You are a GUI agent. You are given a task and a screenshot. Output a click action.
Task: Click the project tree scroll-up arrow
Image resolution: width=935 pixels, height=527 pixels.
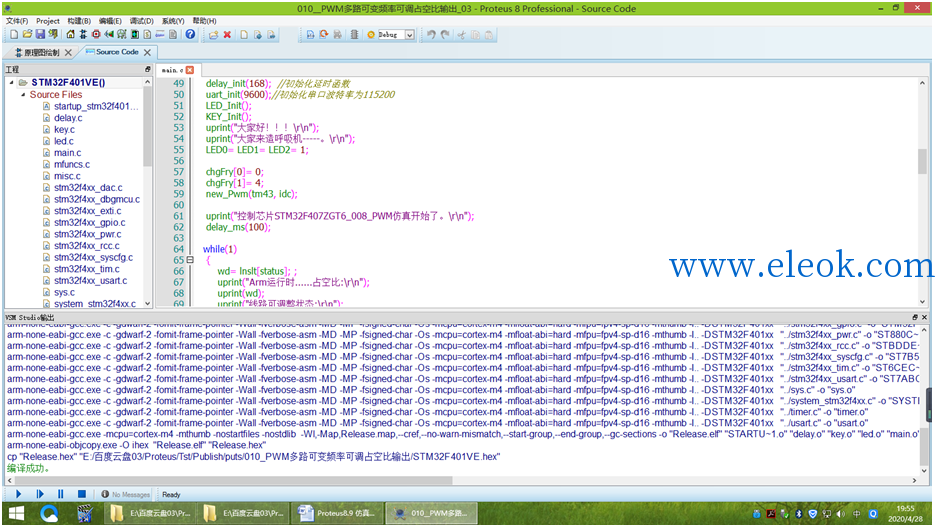coord(147,82)
